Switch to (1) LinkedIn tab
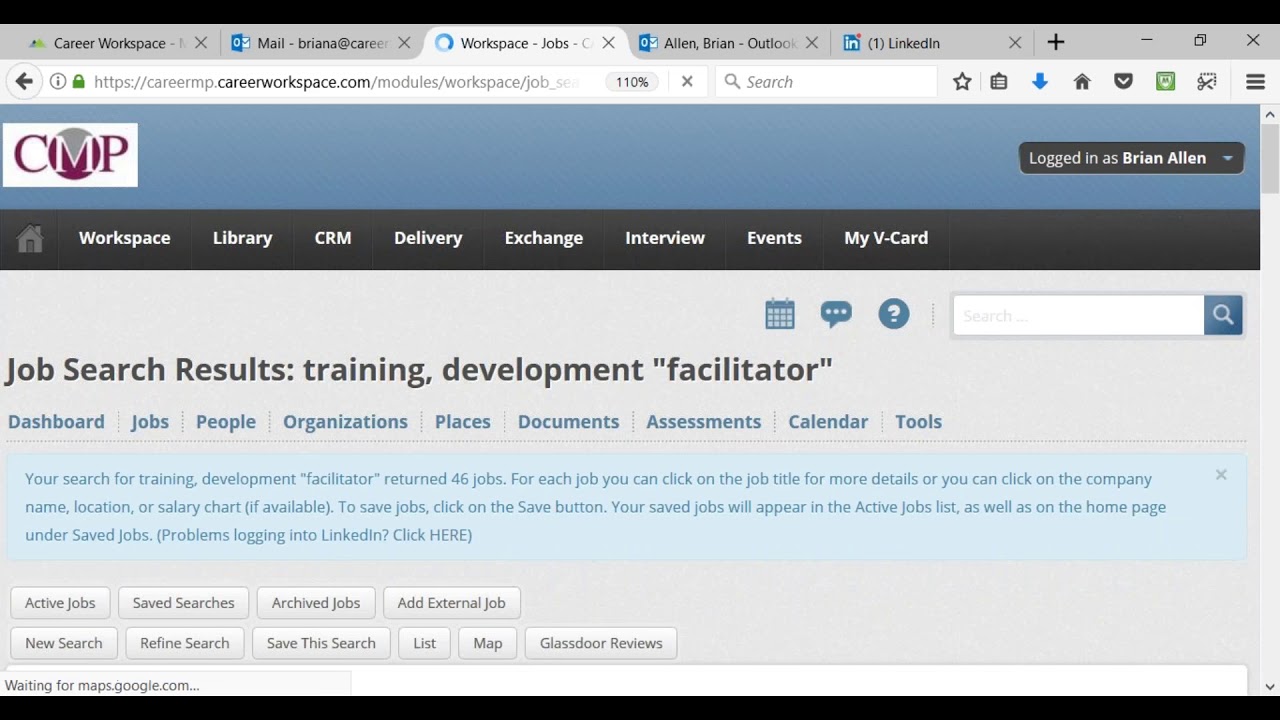 point(931,43)
